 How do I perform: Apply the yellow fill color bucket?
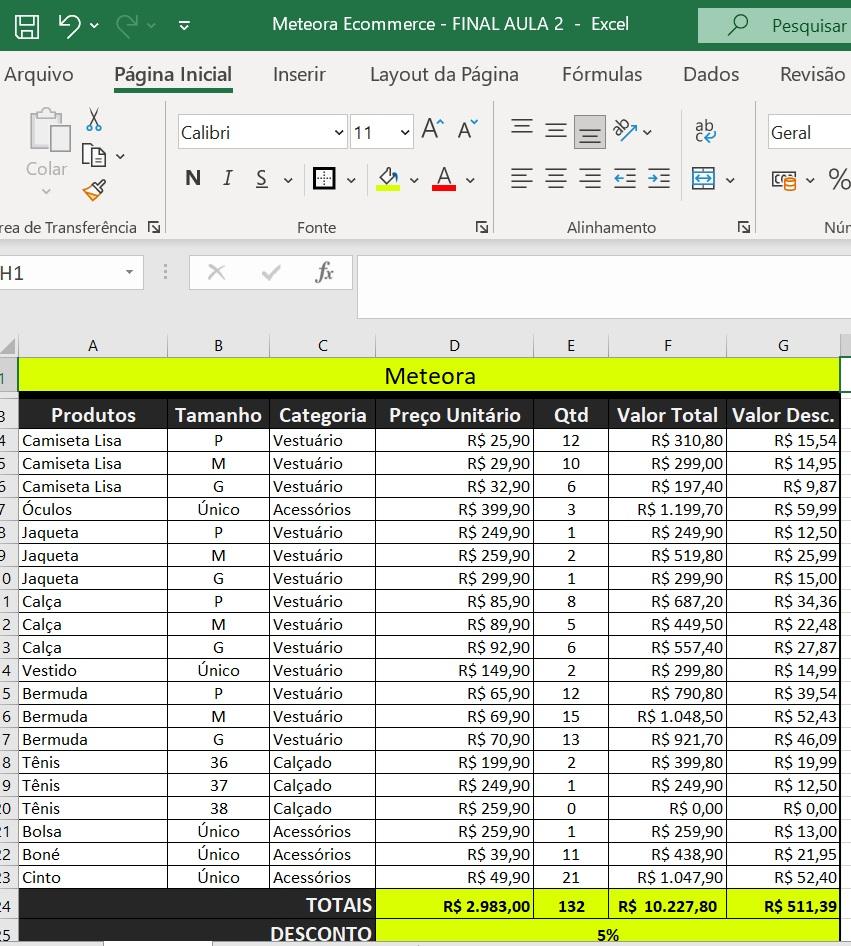[388, 180]
